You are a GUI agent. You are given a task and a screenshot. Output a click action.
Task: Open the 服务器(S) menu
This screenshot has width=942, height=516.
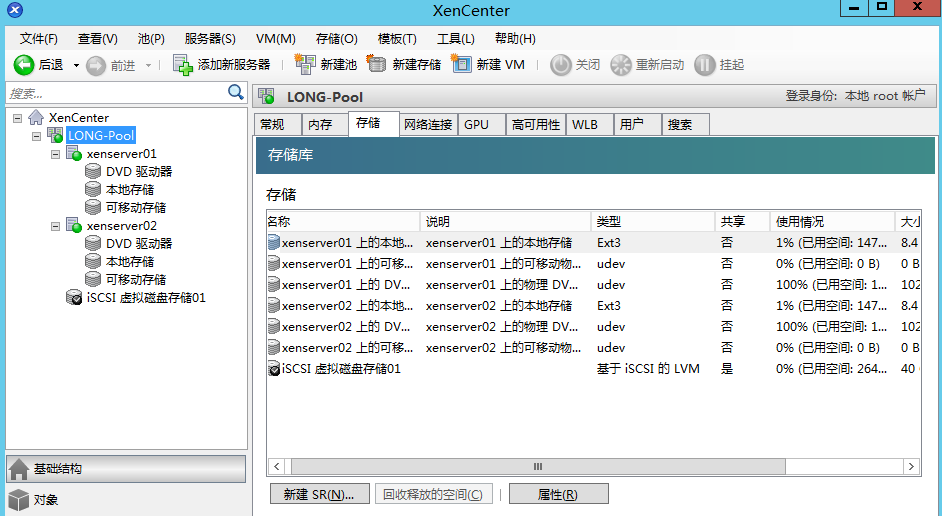click(x=210, y=38)
